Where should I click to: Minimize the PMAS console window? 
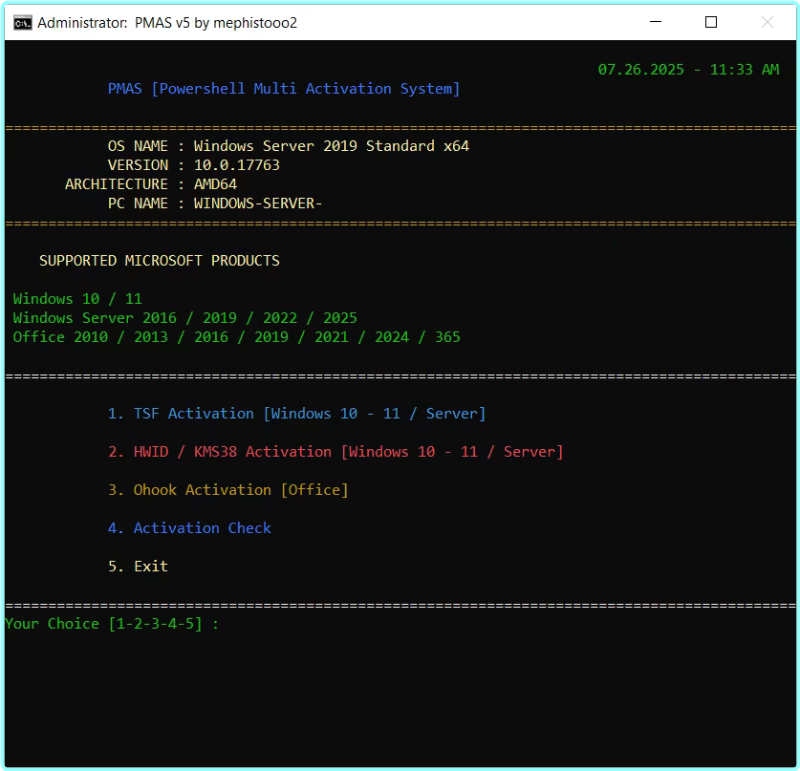click(656, 22)
